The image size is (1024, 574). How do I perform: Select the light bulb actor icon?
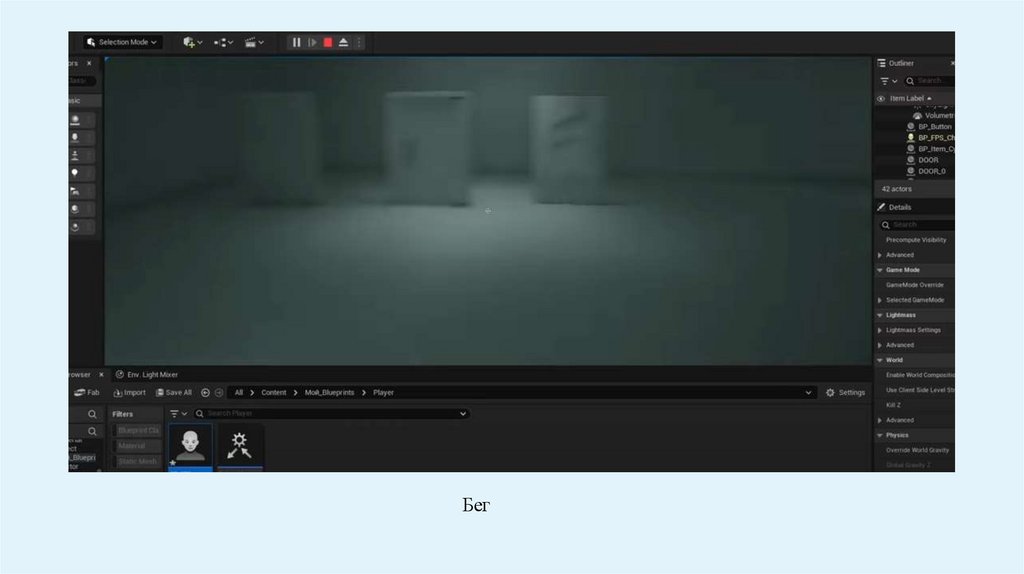[x=75, y=173]
